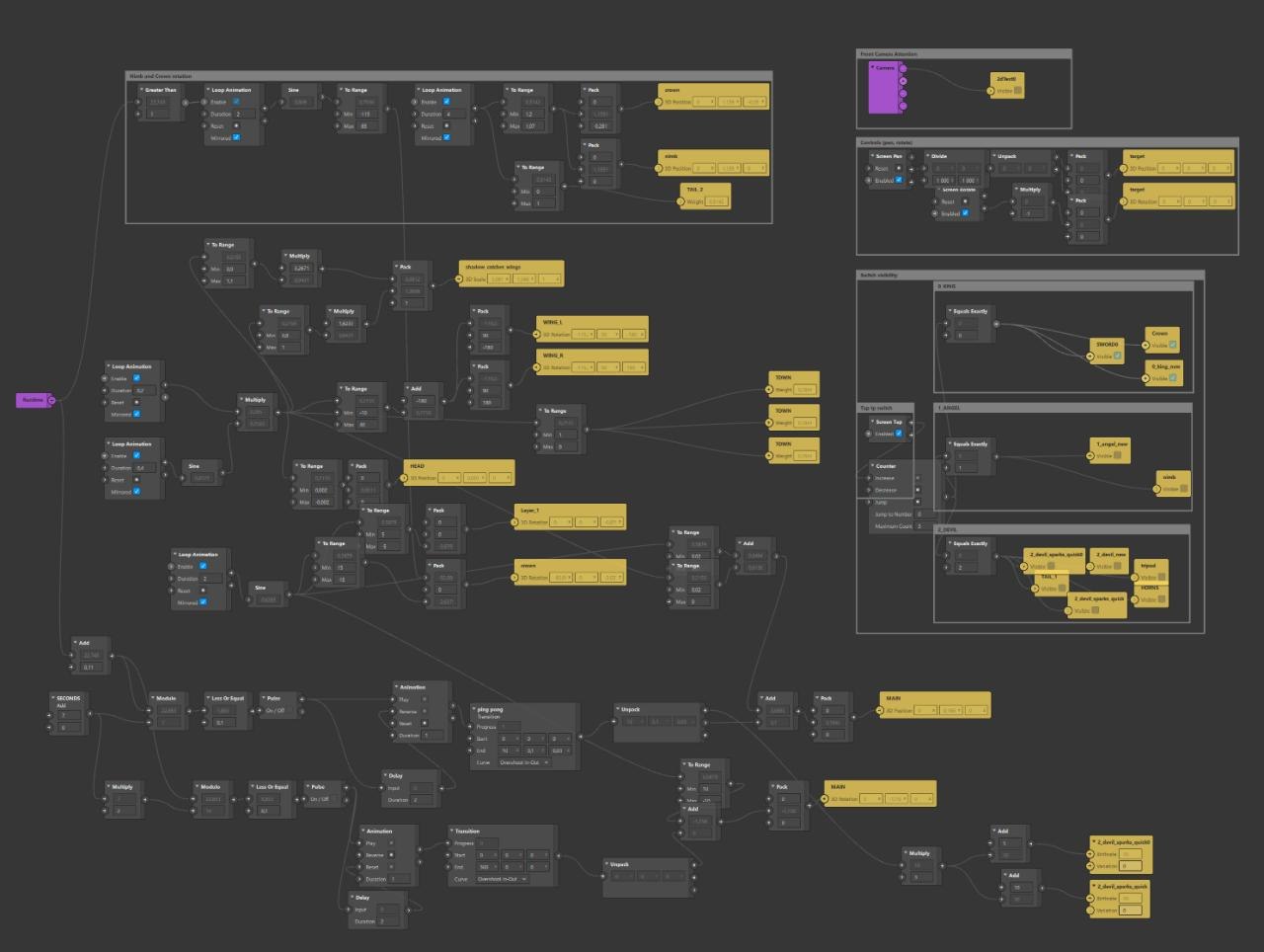Toggle Enabled checkbox on Screen Pan patch
The width and height of the screenshot is (1264, 952).
tap(899, 180)
